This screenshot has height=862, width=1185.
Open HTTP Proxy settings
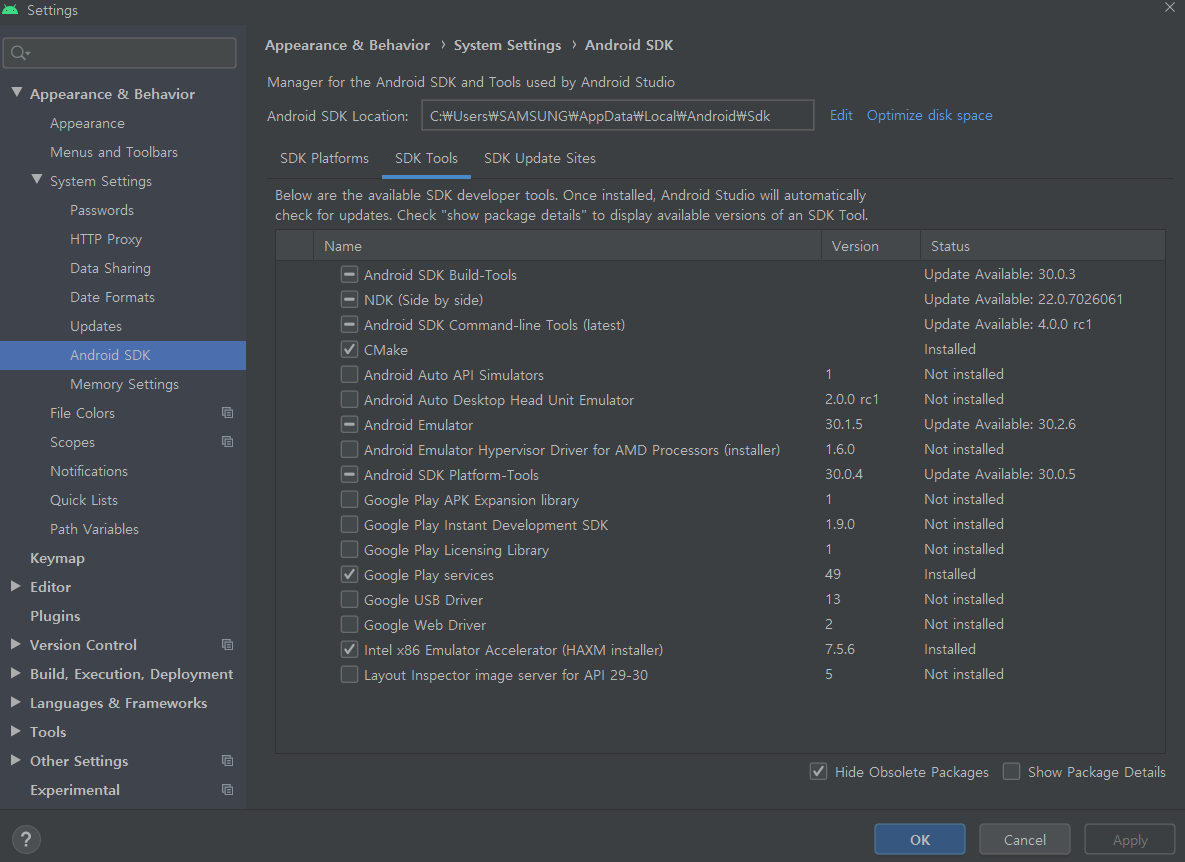pos(106,239)
